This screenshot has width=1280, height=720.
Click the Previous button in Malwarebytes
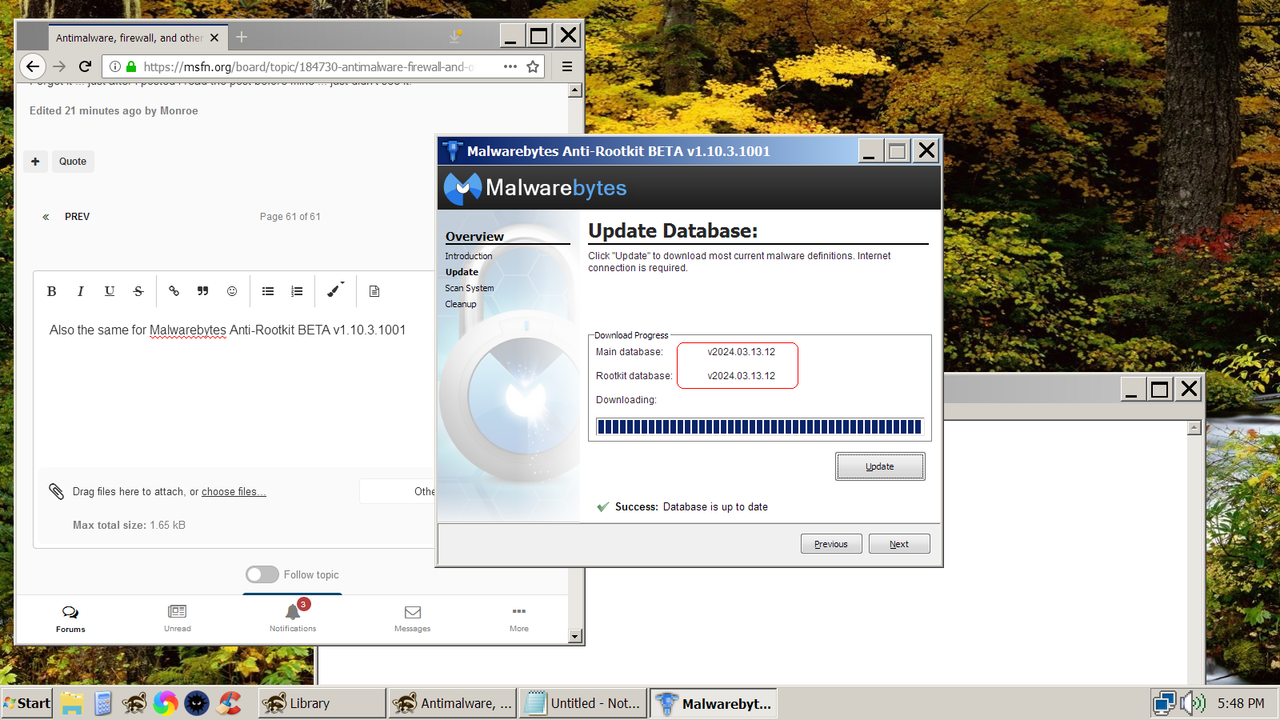pyautogui.click(x=831, y=544)
